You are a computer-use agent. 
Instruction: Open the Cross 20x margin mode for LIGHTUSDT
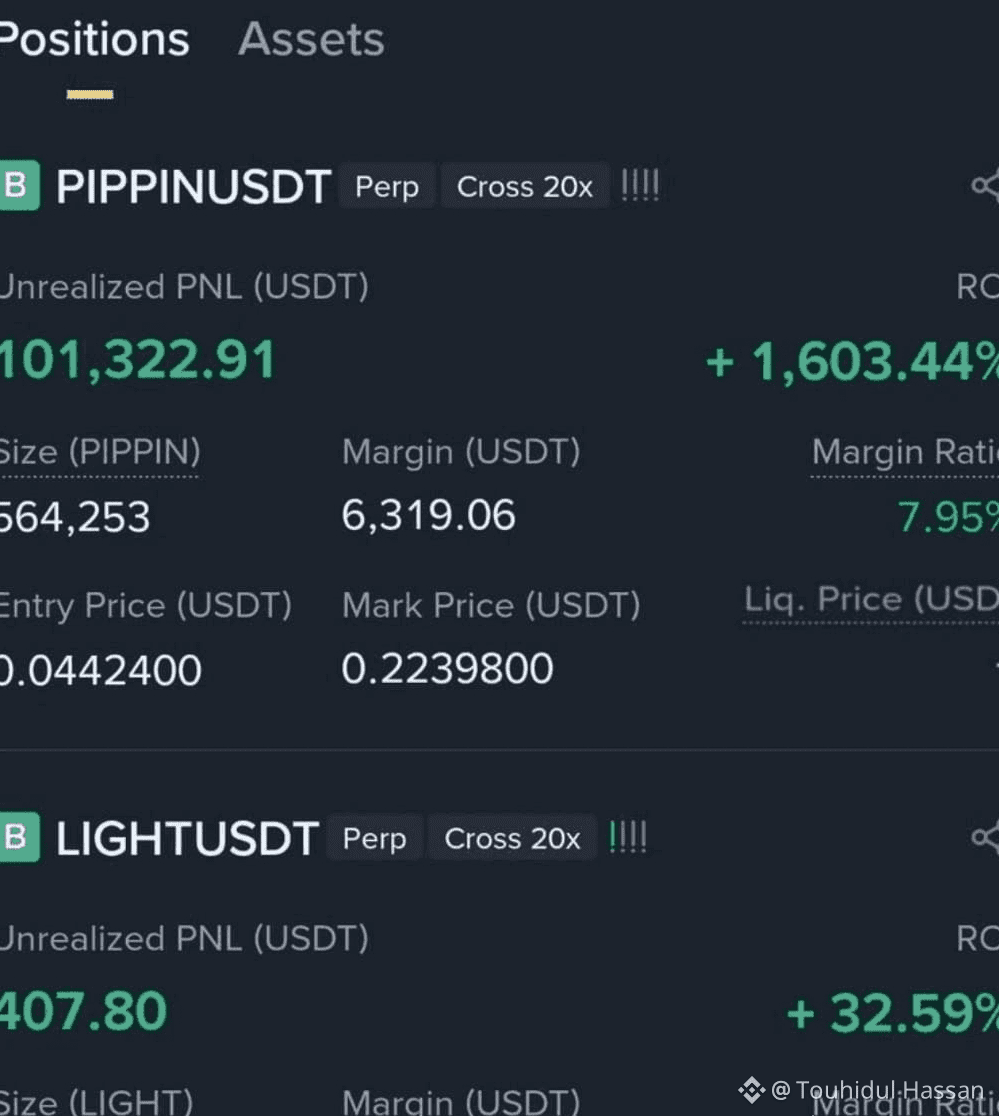(512, 839)
